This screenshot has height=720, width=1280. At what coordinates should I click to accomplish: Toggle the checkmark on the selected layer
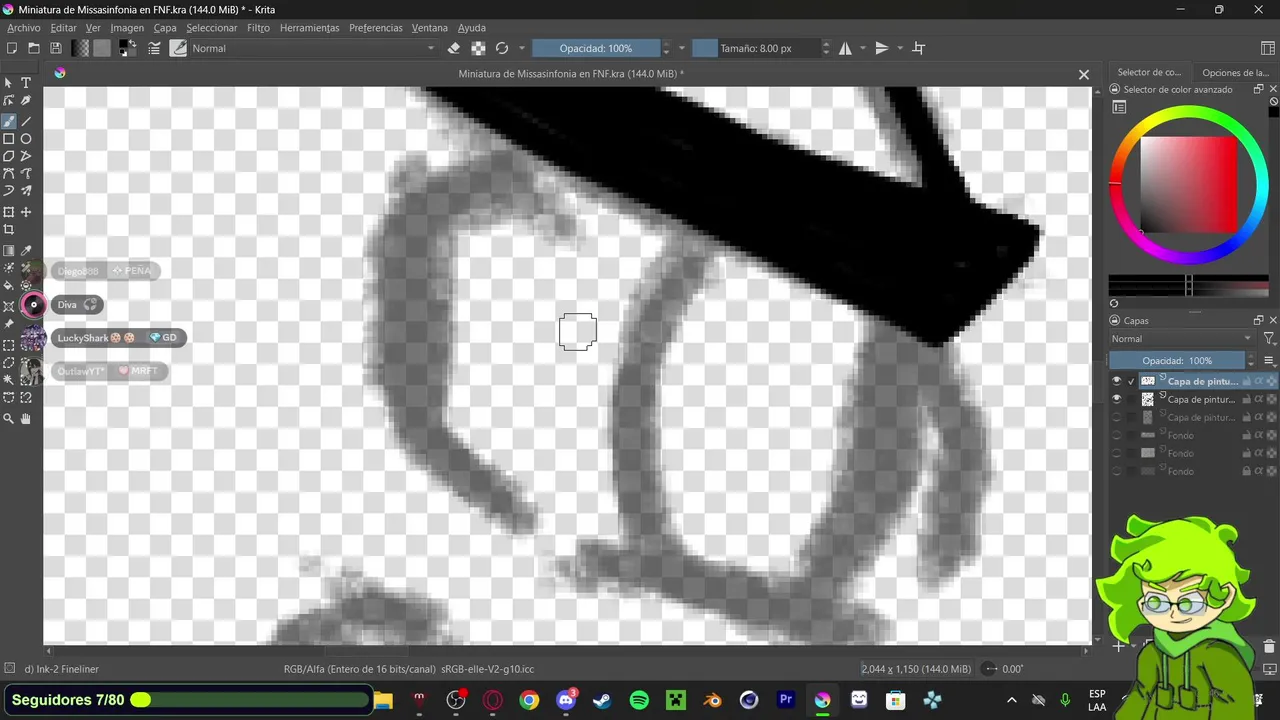tap(1131, 381)
